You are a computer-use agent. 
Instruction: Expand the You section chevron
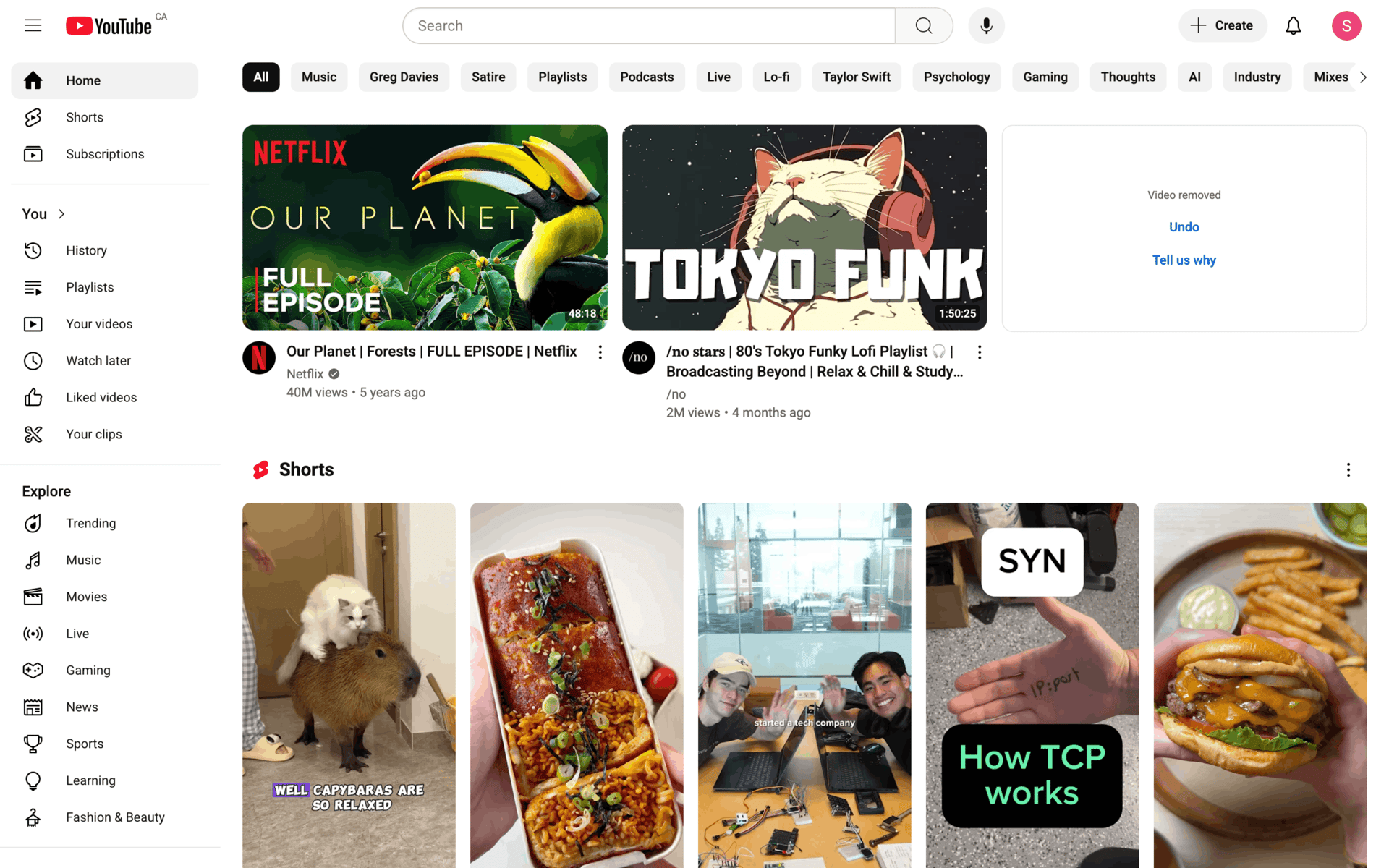[x=61, y=214]
